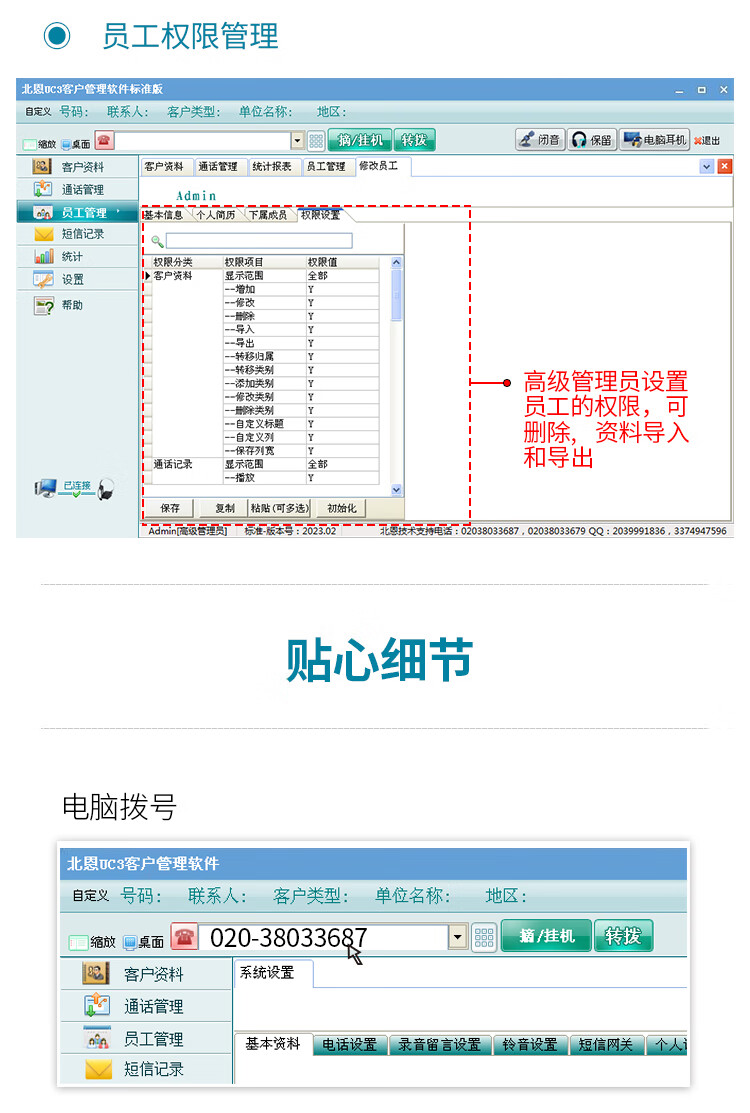Viewport: 750px width, 1113px height.
Task: Click permission list scrollbar down arrow
Action: pos(397,490)
